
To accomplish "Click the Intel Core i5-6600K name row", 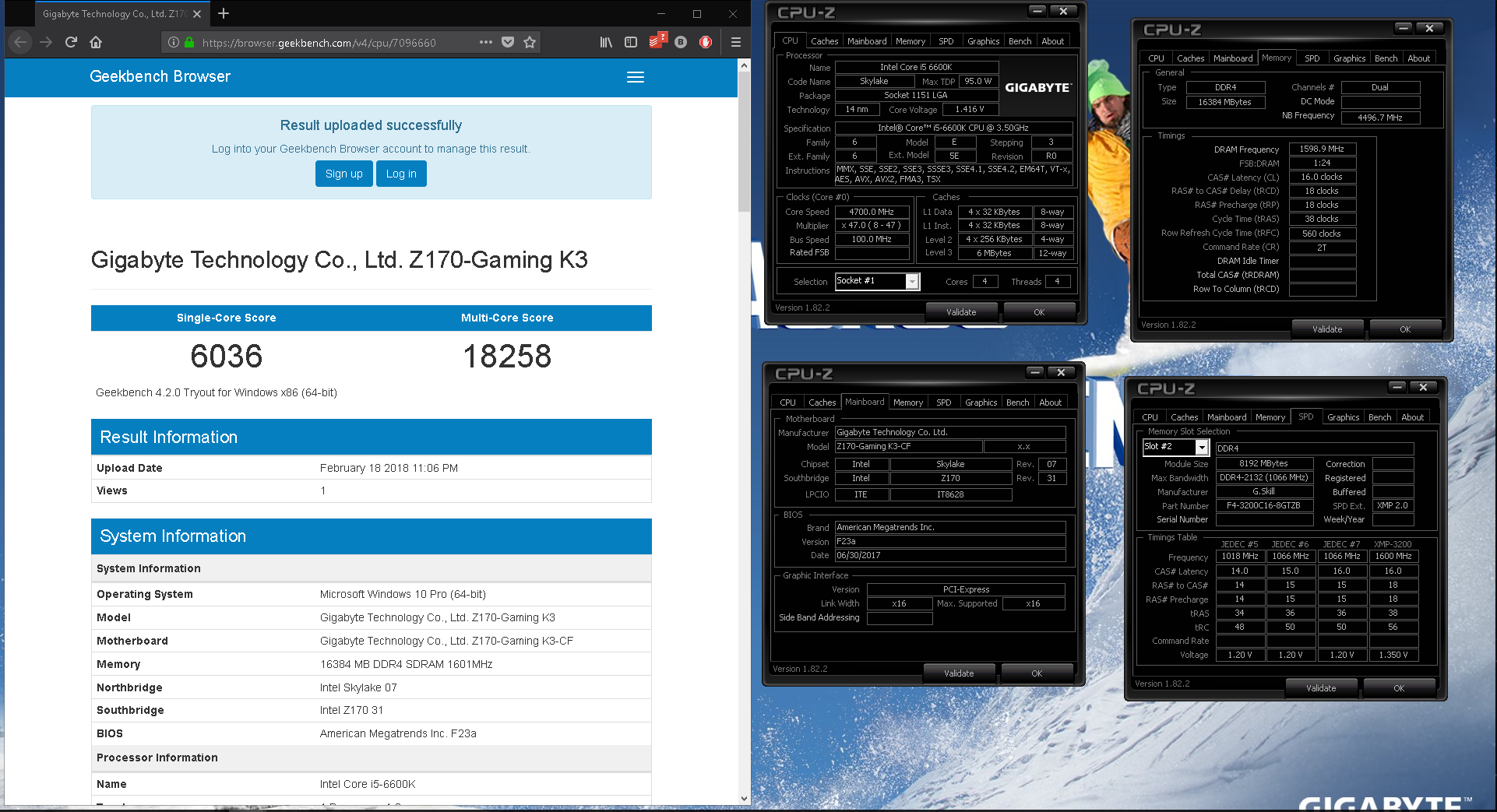I will [x=371, y=784].
